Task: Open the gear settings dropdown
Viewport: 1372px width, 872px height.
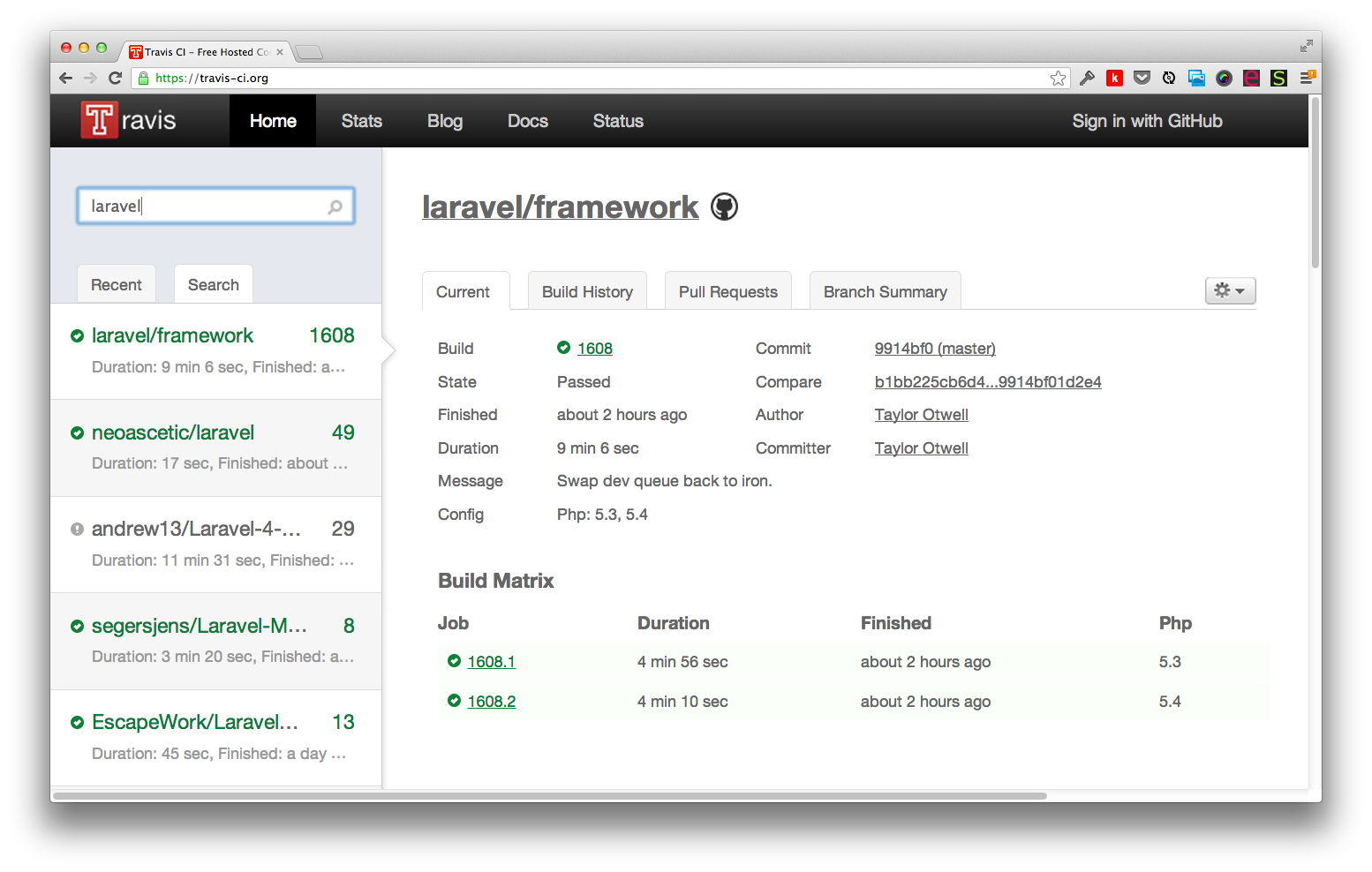Action: (1230, 290)
